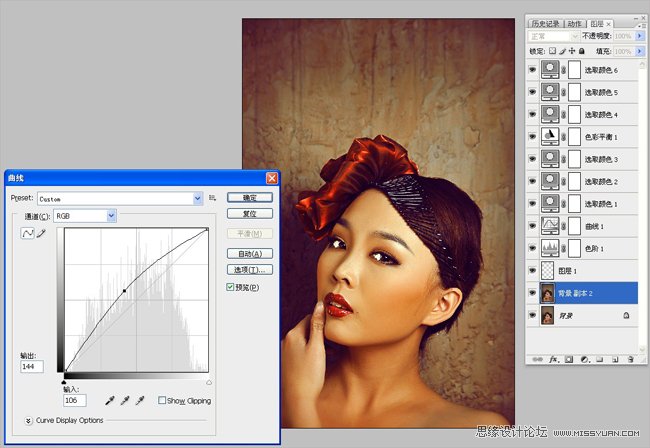
Task: Select levels icon of 色阶 1 layer
Action: 550,248
